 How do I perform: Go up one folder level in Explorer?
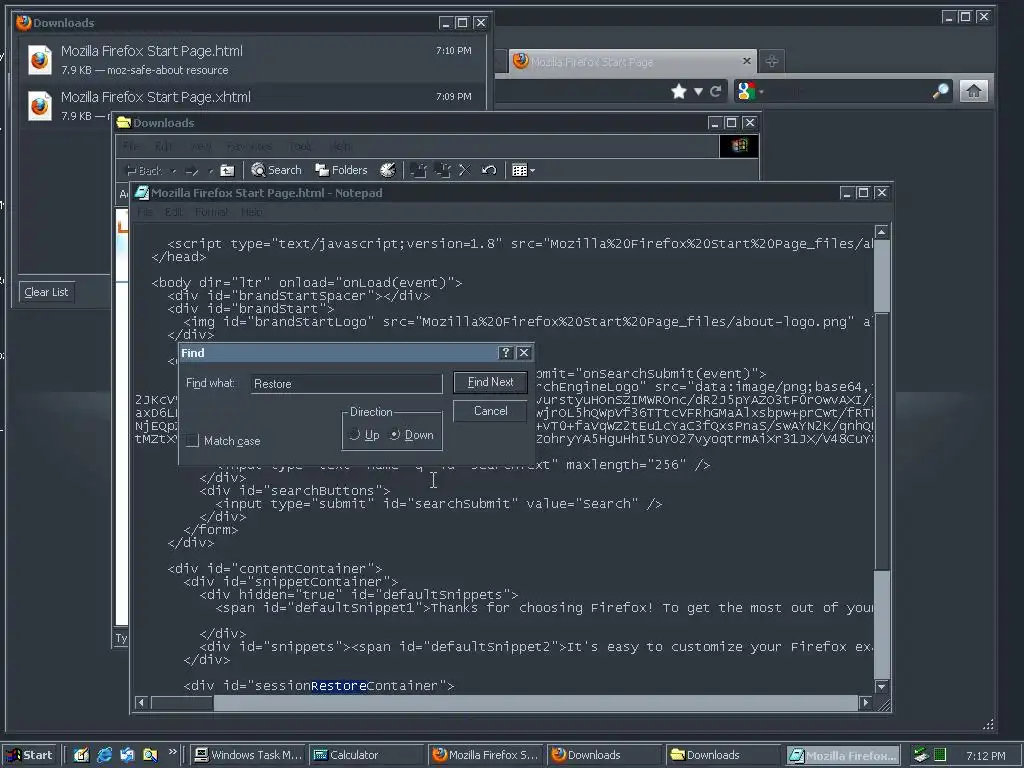(x=227, y=170)
